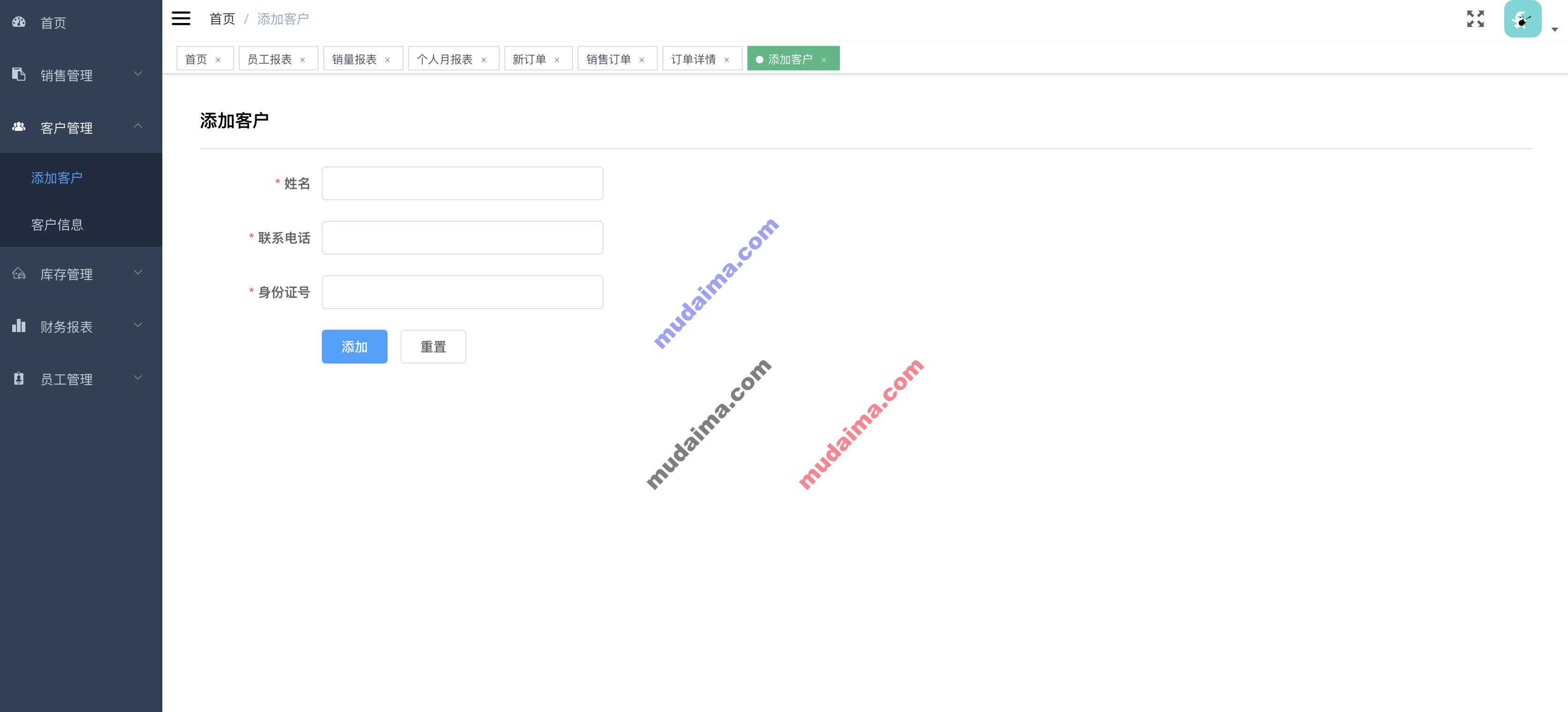The width and height of the screenshot is (1568, 712).
Task: Close the 订单详情 tab
Action: (x=727, y=60)
